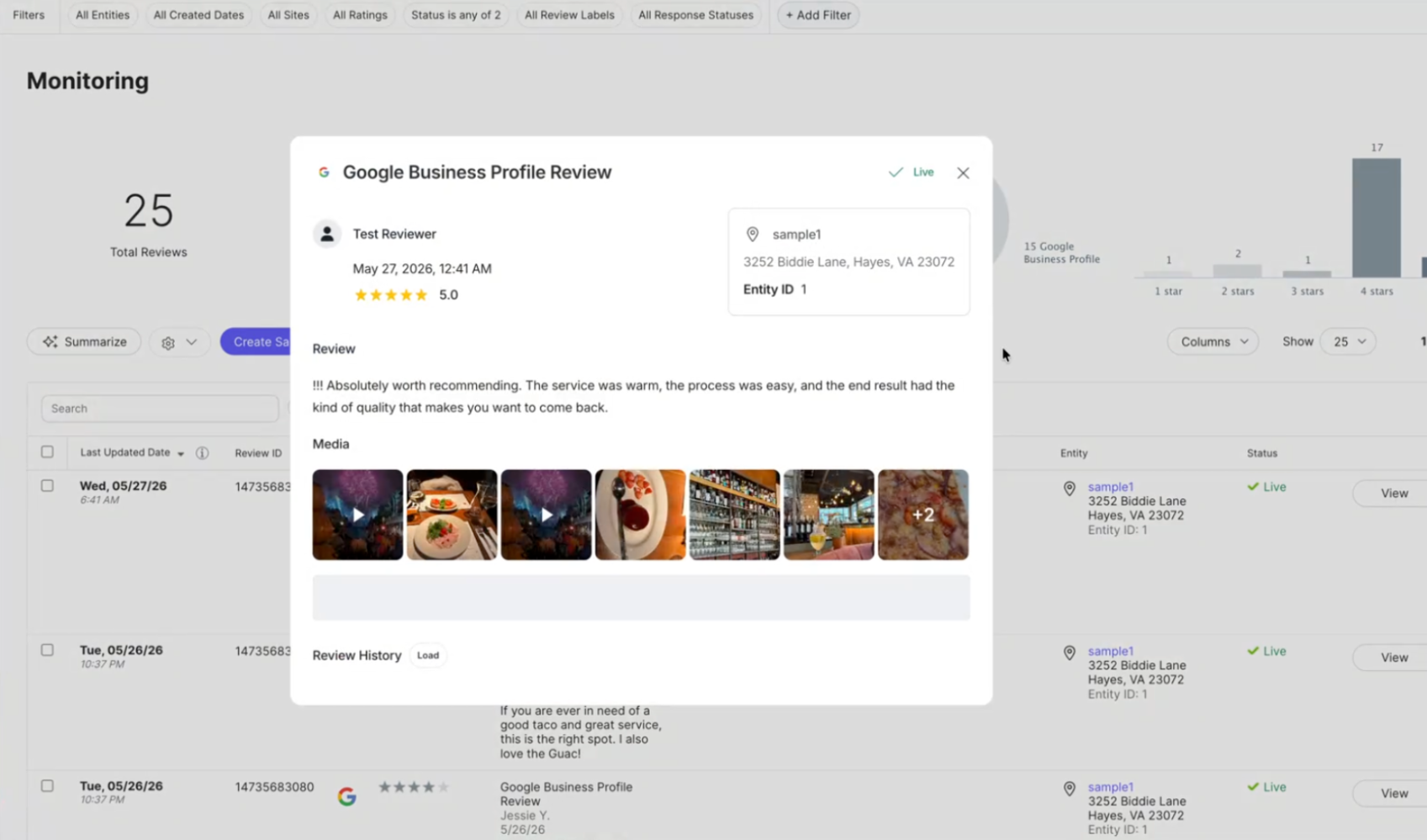Image resolution: width=1427 pixels, height=840 pixels.
Task: Open All Entities filter
Action: coord(103,15)
